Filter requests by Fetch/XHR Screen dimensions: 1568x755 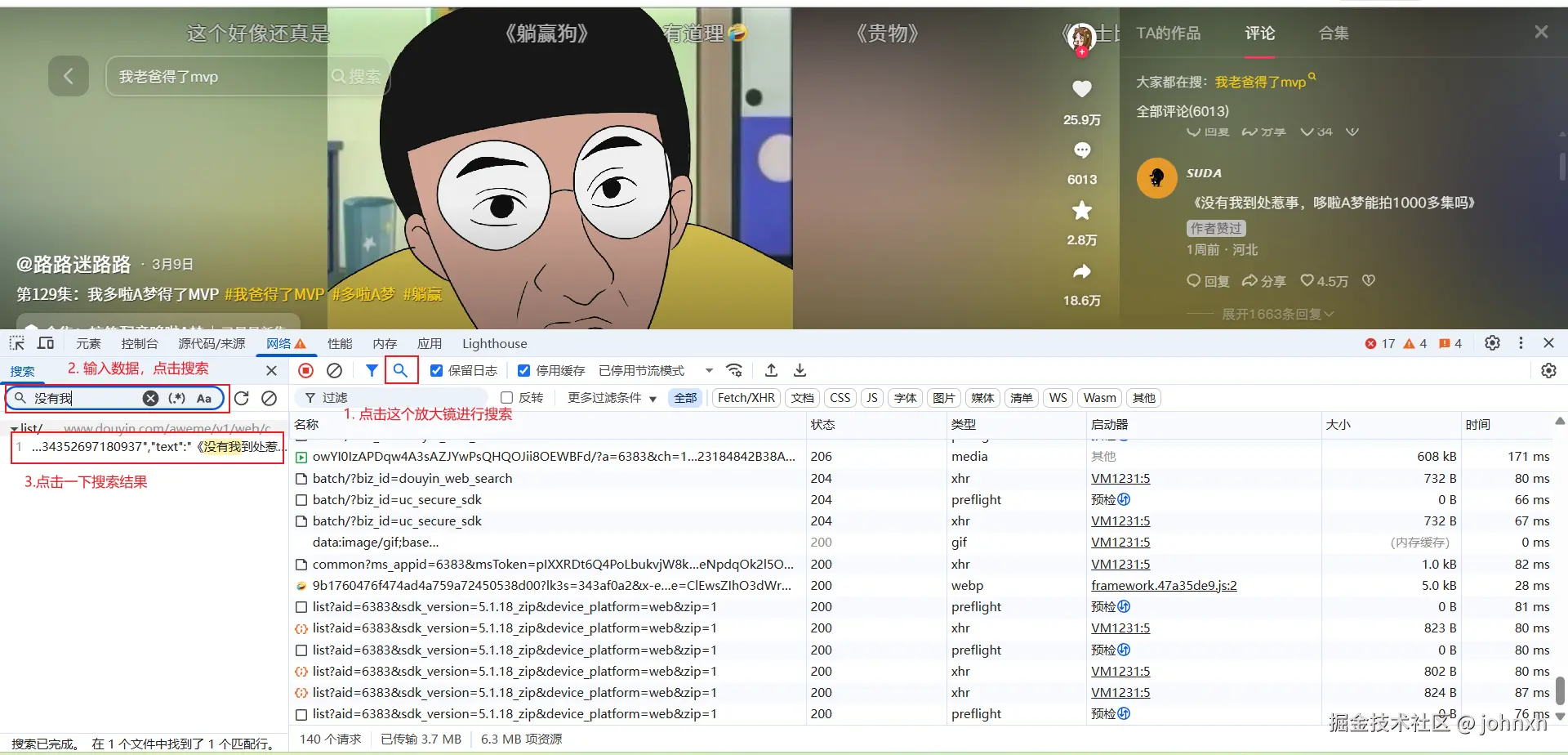[x=746, y=398]
